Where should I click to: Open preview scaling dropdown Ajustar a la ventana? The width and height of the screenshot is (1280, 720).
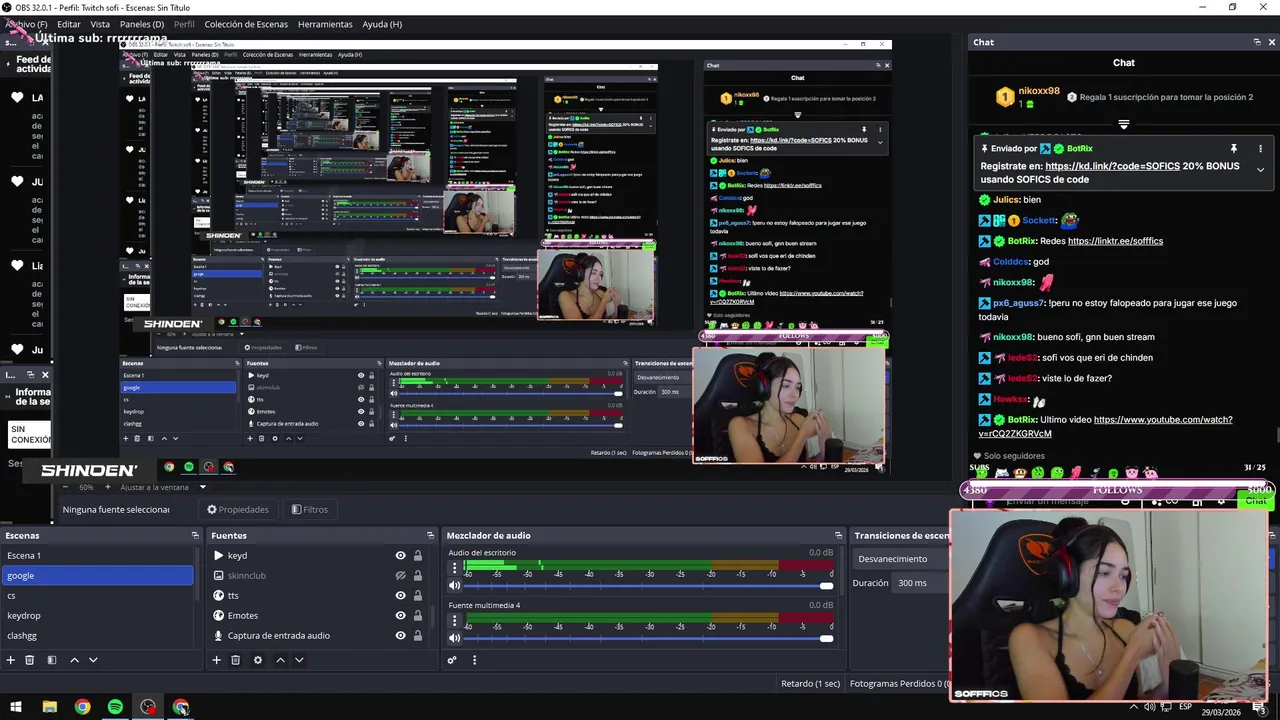(x=163, y=487)
